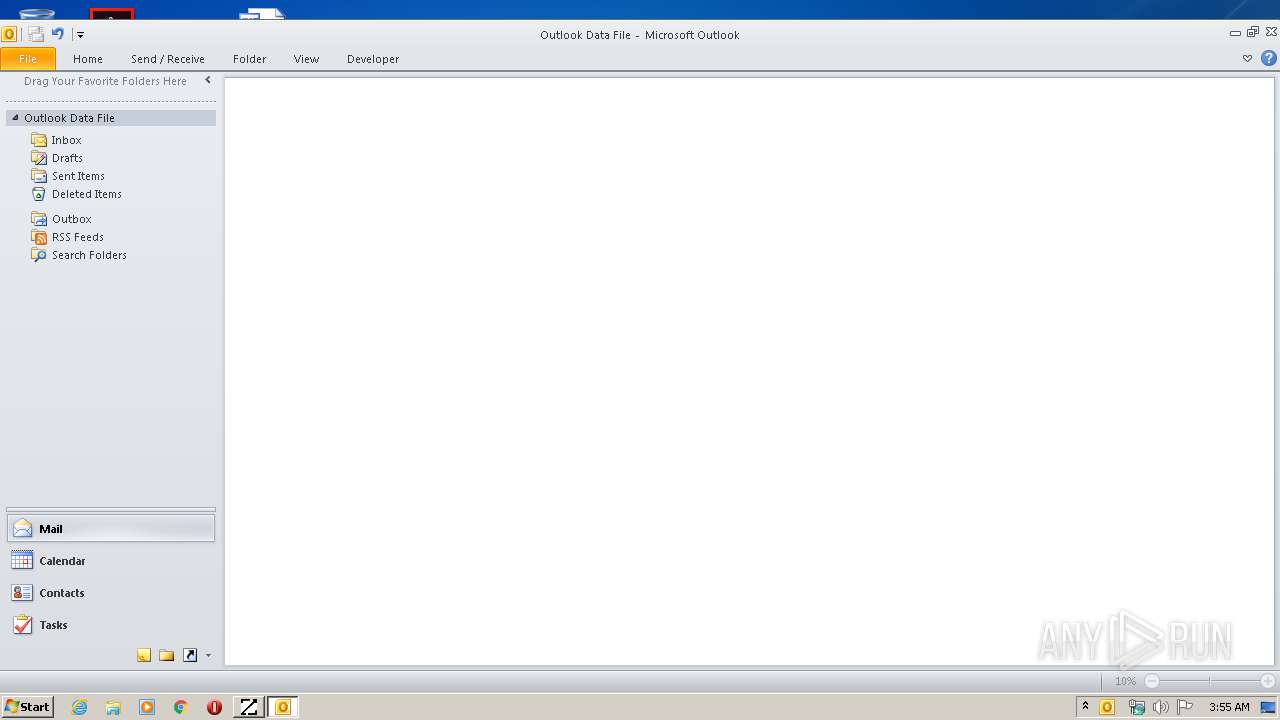Click the Undo arrow in quick access toolbar

coord(58,34)
